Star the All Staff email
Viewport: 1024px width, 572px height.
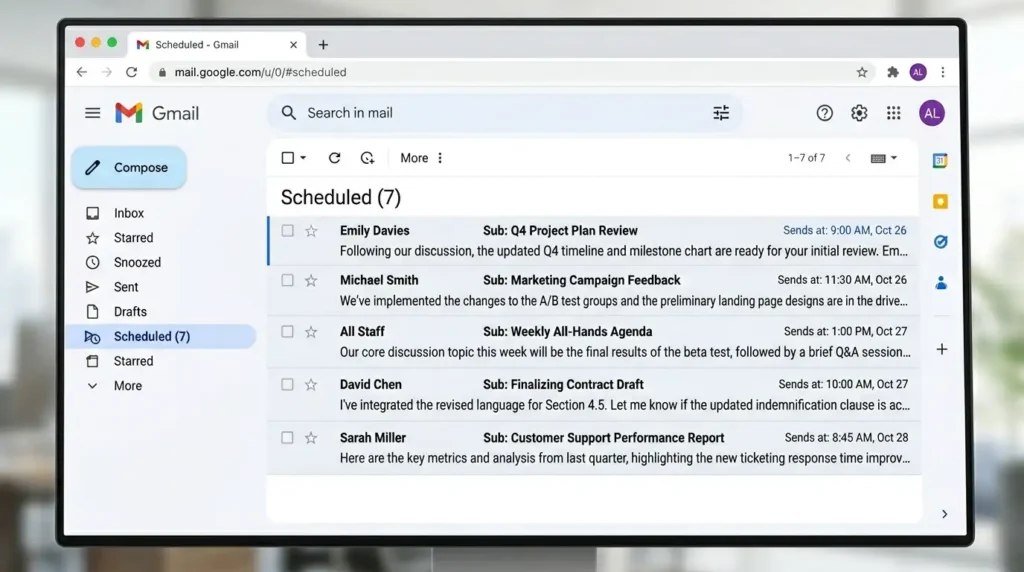click(x=311, y=332)
